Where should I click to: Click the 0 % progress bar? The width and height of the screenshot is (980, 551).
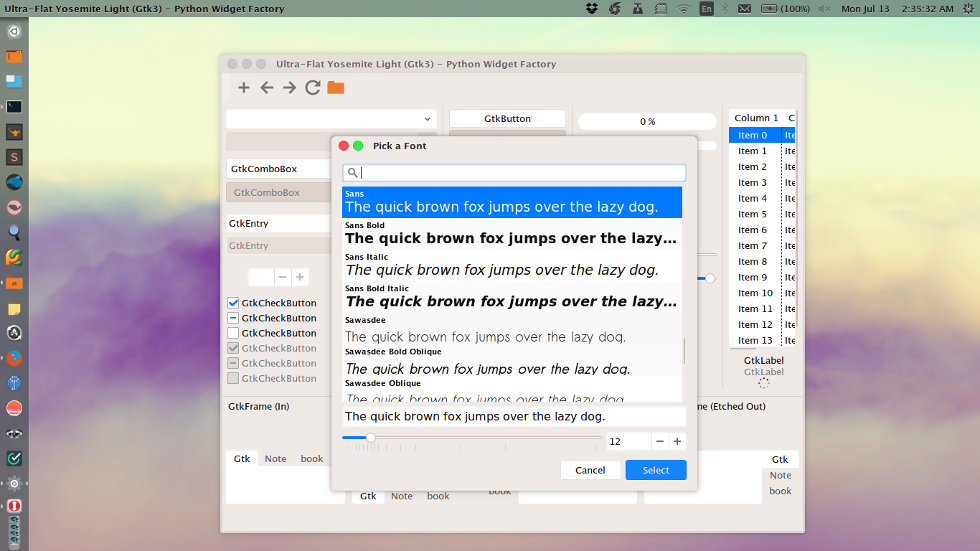tap(647, 121)
